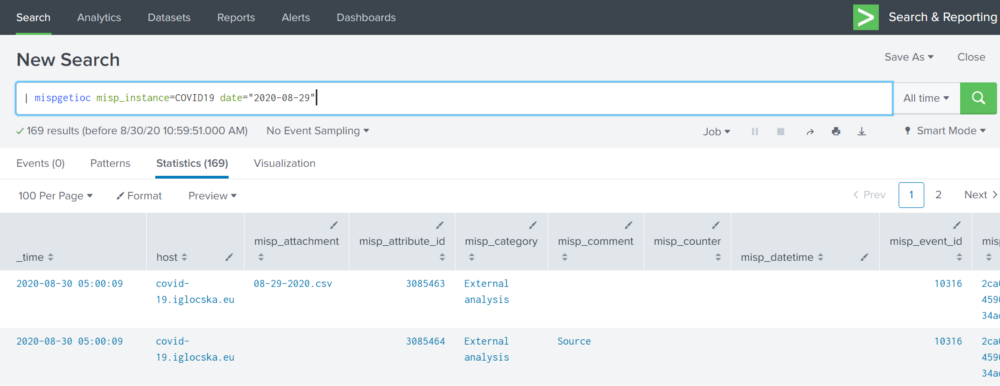Screen dimensions: 1000x386
Task: Click _time value in 3085464 row
Action: [x=70, y=341]
